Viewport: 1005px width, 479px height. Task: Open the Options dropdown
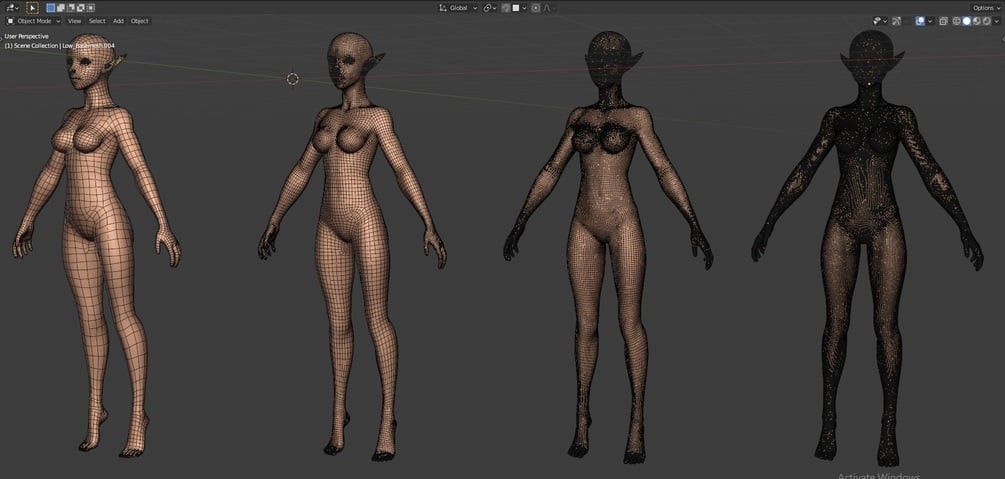[x=986, y=8]
